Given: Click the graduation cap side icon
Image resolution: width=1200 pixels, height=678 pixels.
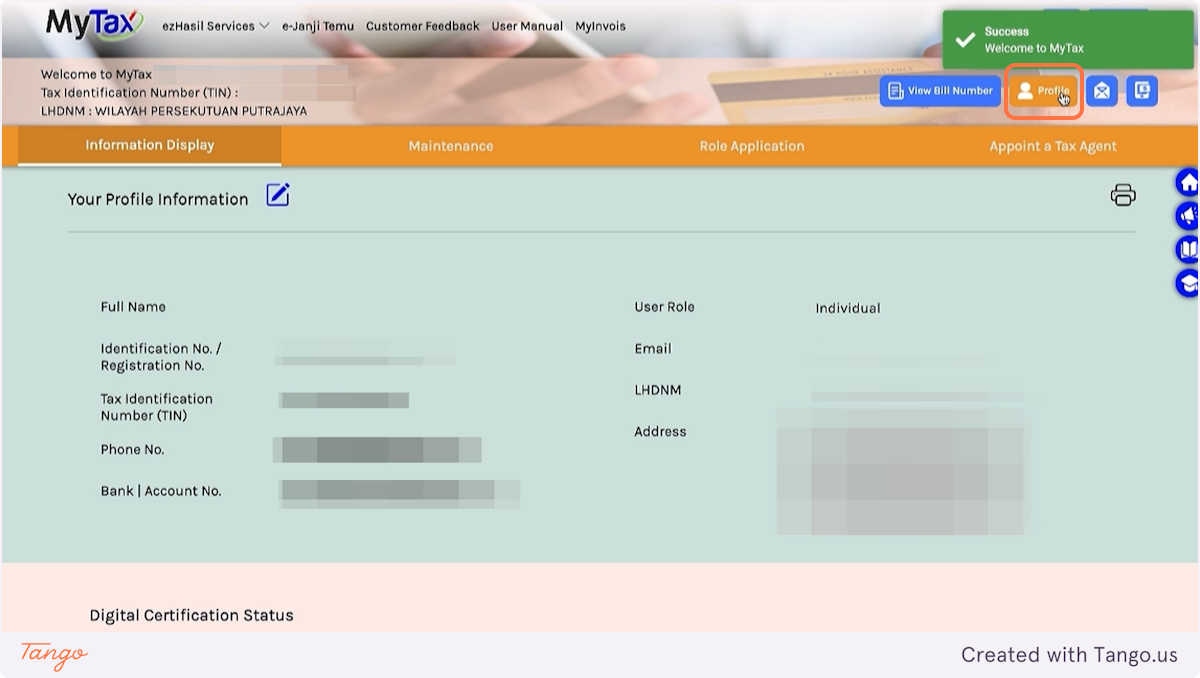Looking at the screenshot, I should click(1188, 284).
